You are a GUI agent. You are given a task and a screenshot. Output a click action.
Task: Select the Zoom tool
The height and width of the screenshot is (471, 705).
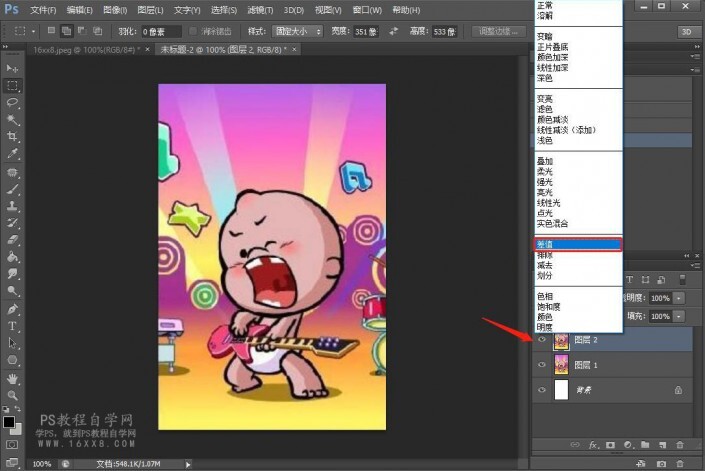pos(13,397)
